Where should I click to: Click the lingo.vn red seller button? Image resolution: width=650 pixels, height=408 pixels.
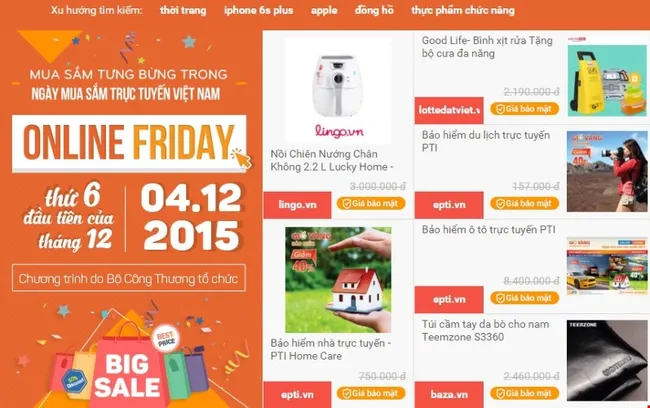(x=297, y=205)
